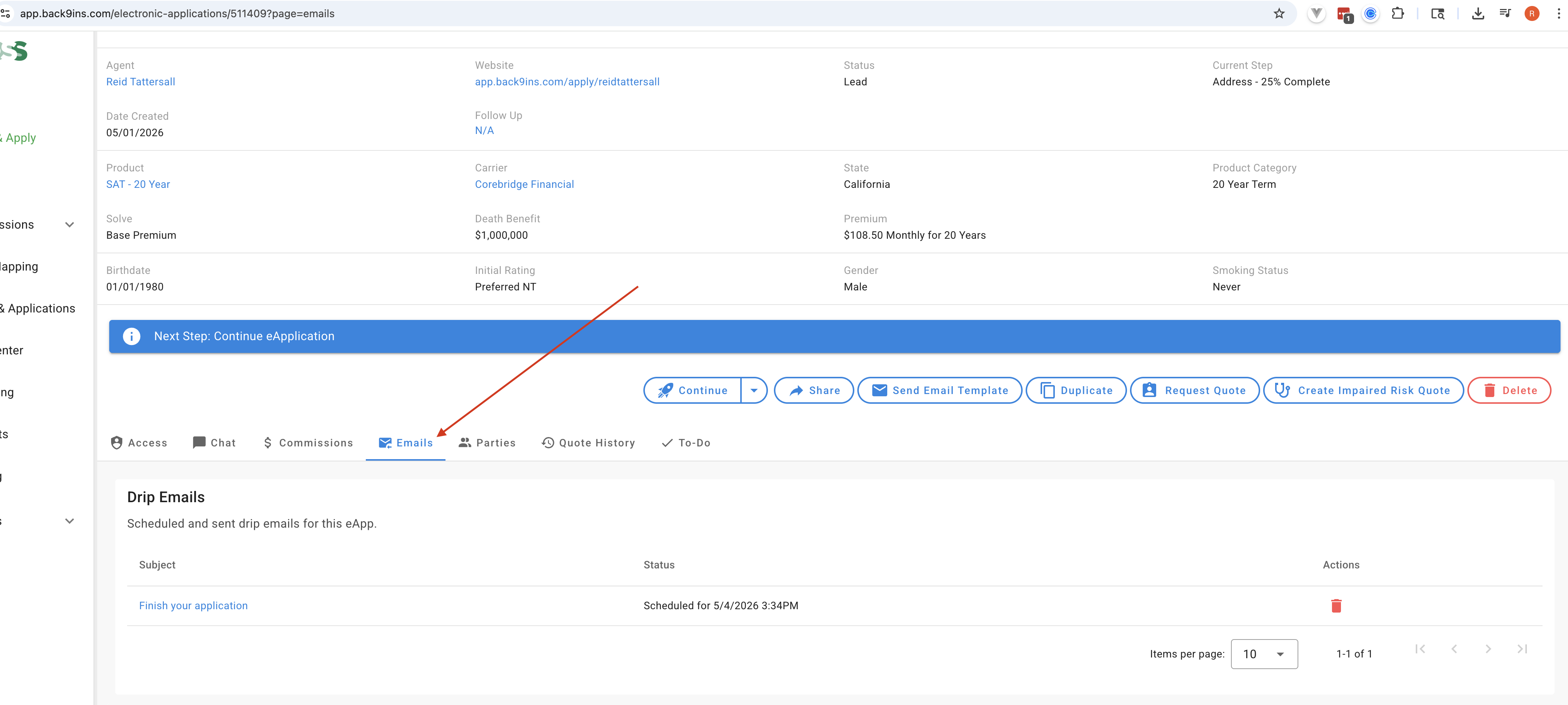Open the Continue button dropdown arrow
Viewport: 1568px width, 705px height.
pyautogui.click(x=754, y=390)
